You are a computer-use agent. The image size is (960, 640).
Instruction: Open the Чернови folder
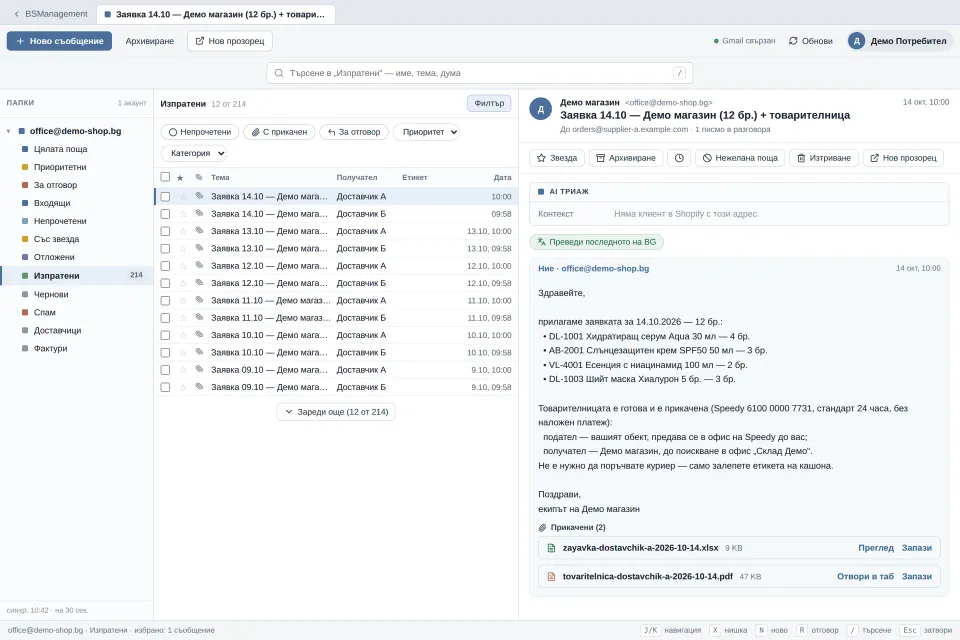51,294
